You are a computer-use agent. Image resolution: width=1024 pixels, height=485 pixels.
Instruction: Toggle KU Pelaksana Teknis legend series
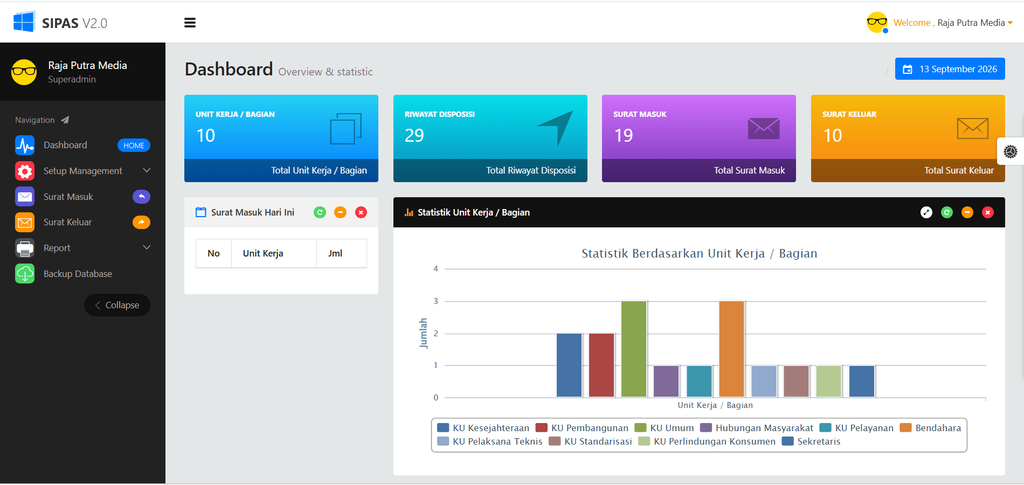click(490, 442)
